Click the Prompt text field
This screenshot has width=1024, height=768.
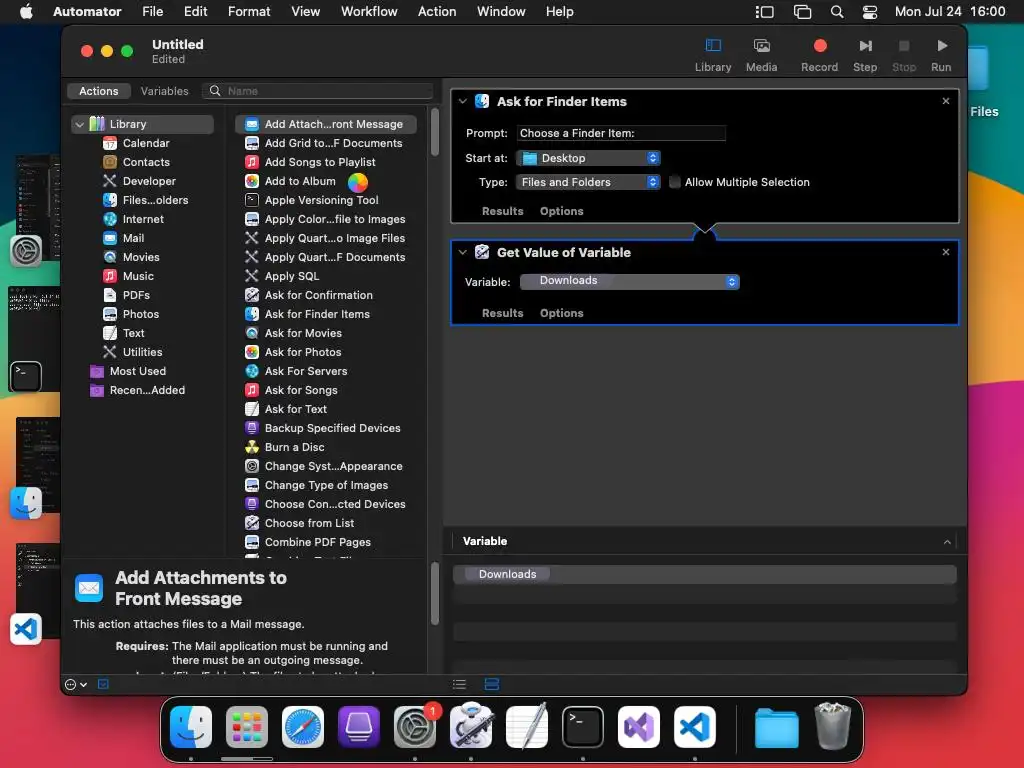point(621,133)
